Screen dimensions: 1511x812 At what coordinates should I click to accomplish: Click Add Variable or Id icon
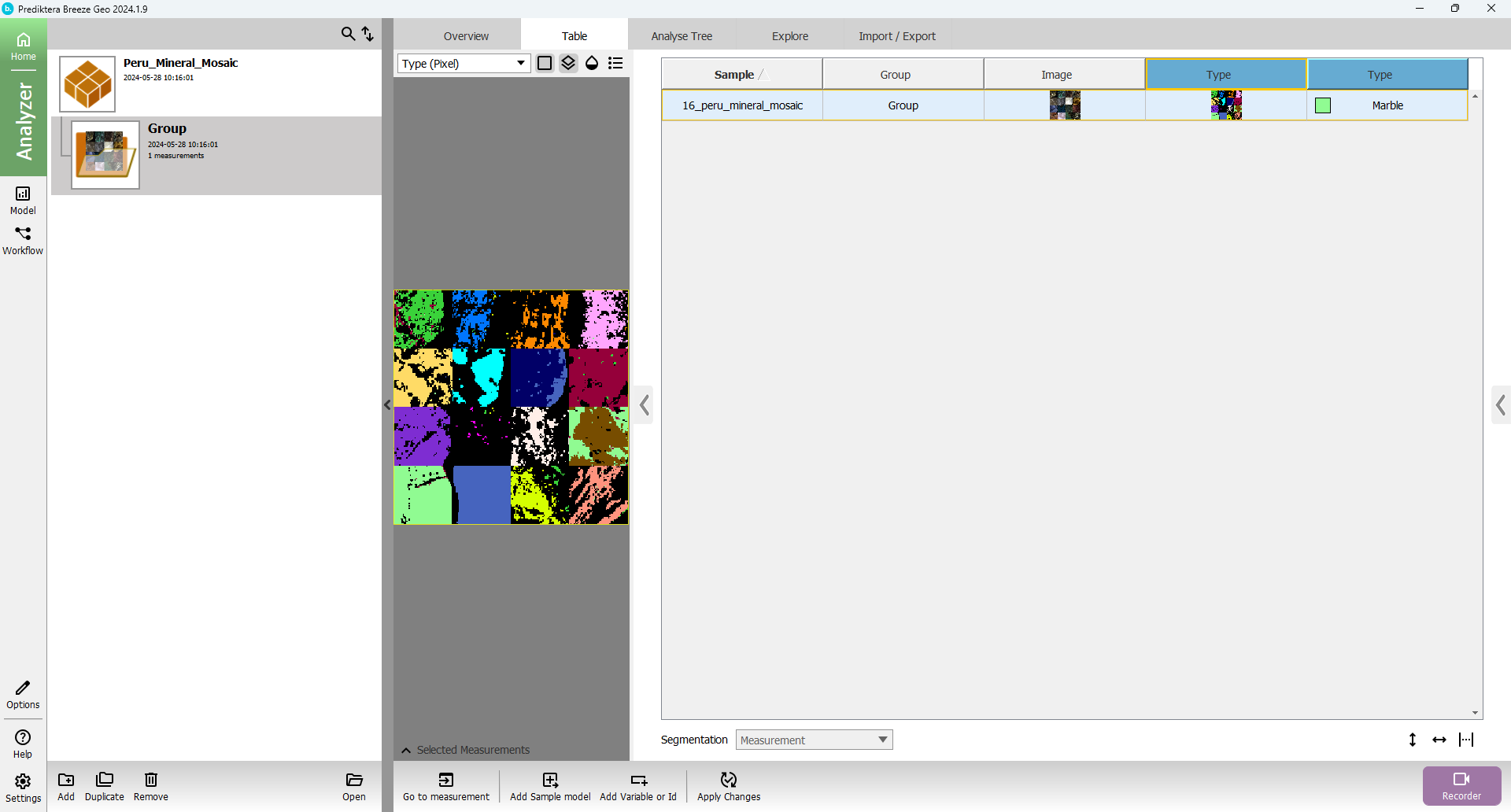coord(638,780)
